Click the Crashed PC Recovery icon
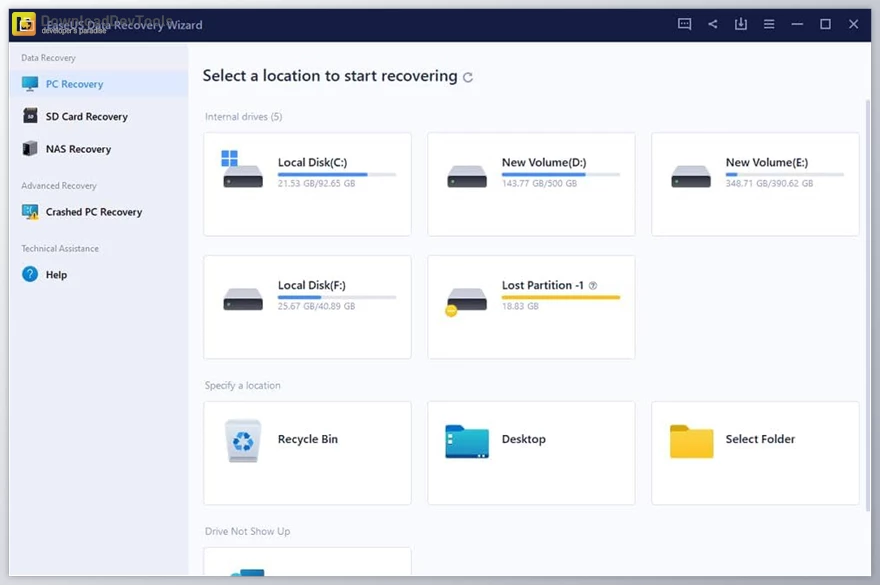This screenshot has height=585, width=880. click(x=30, y=212)
